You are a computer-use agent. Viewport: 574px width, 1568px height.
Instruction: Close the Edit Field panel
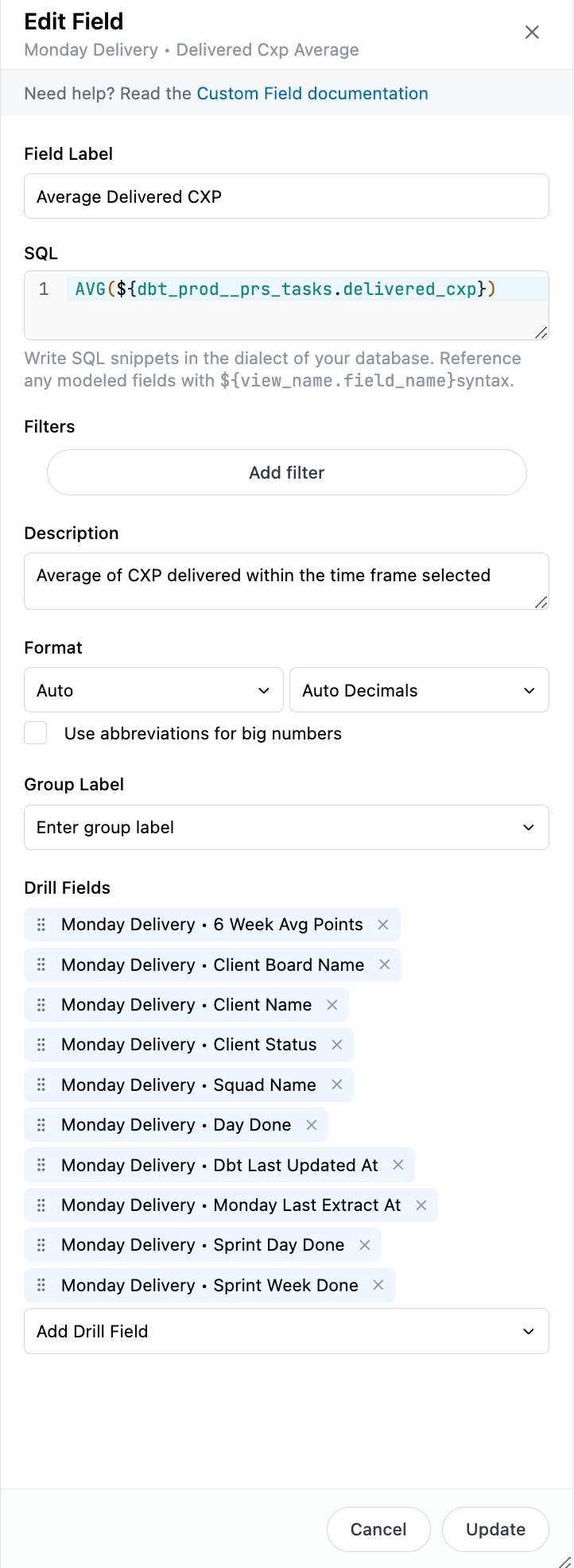point(532,33)
